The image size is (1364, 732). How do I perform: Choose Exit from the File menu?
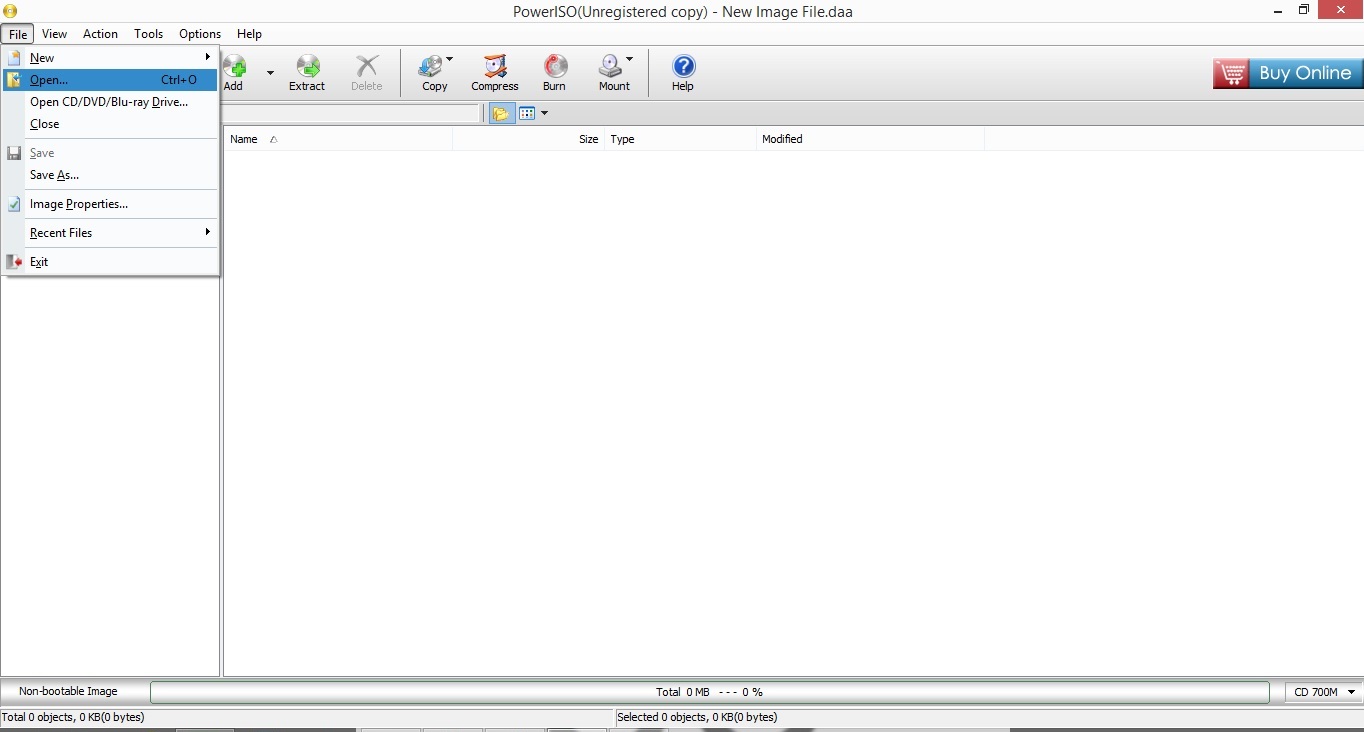(x=111, y=262)
